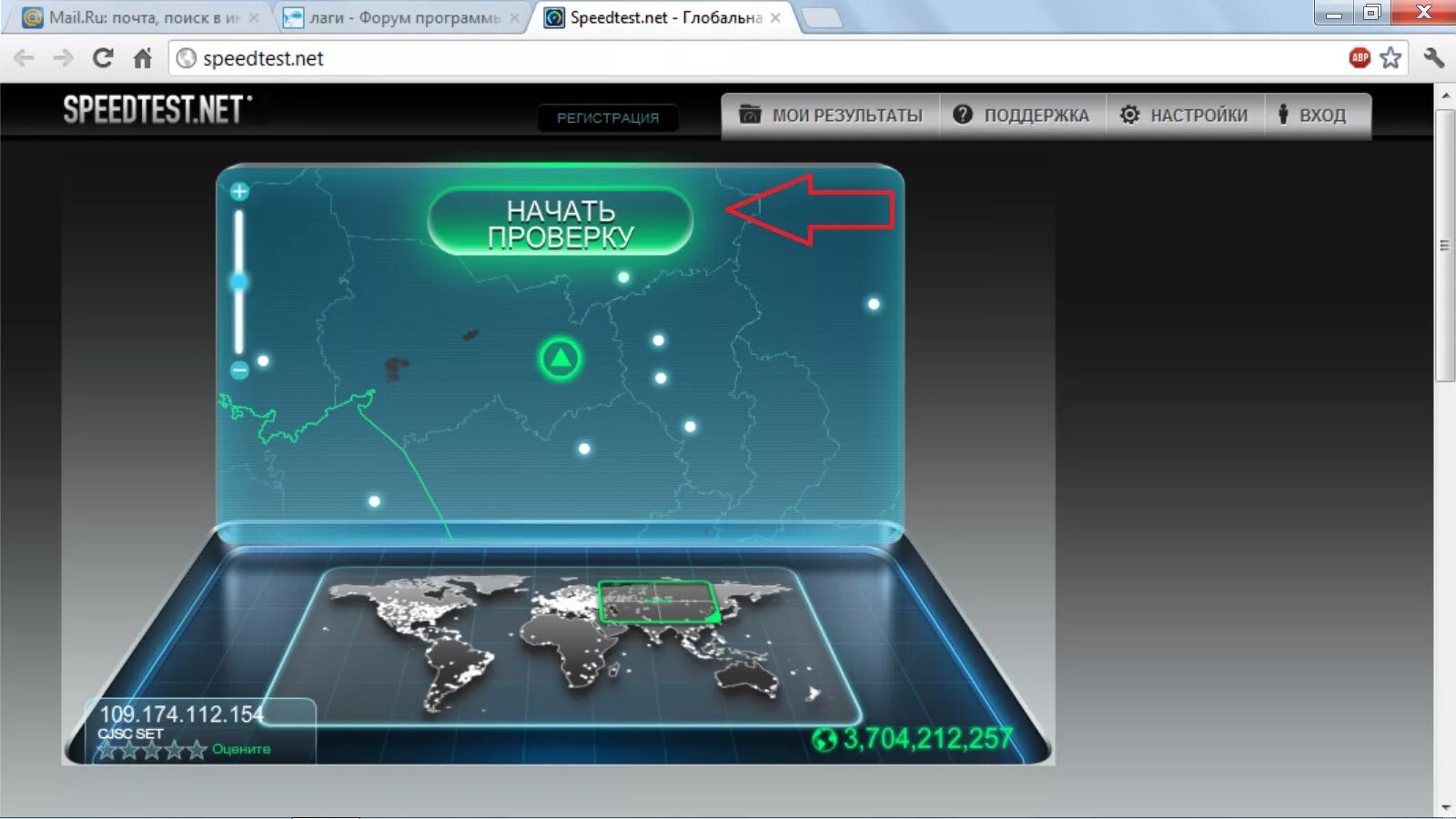Rate provider with fifth star
Viewport: 1456px width, 819px height.
point(197,750)
